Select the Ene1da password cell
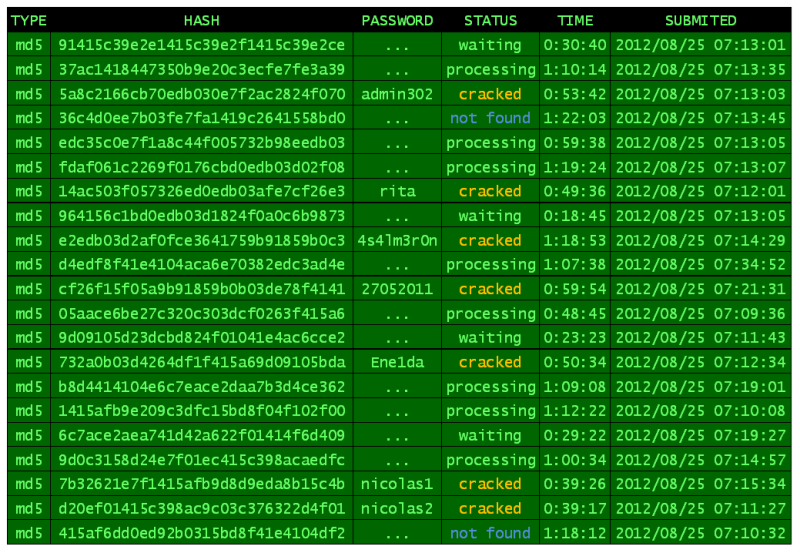 [x=397, y=362]
